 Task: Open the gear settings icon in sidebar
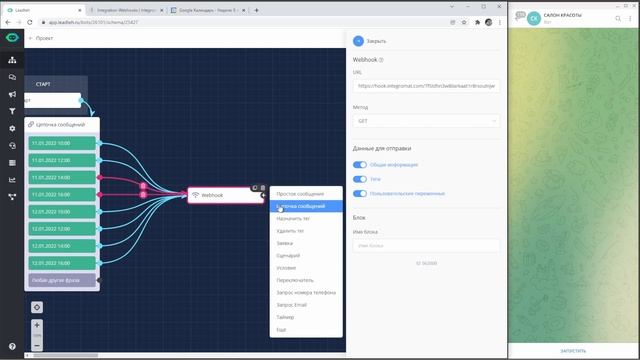(x=12, y=128)
